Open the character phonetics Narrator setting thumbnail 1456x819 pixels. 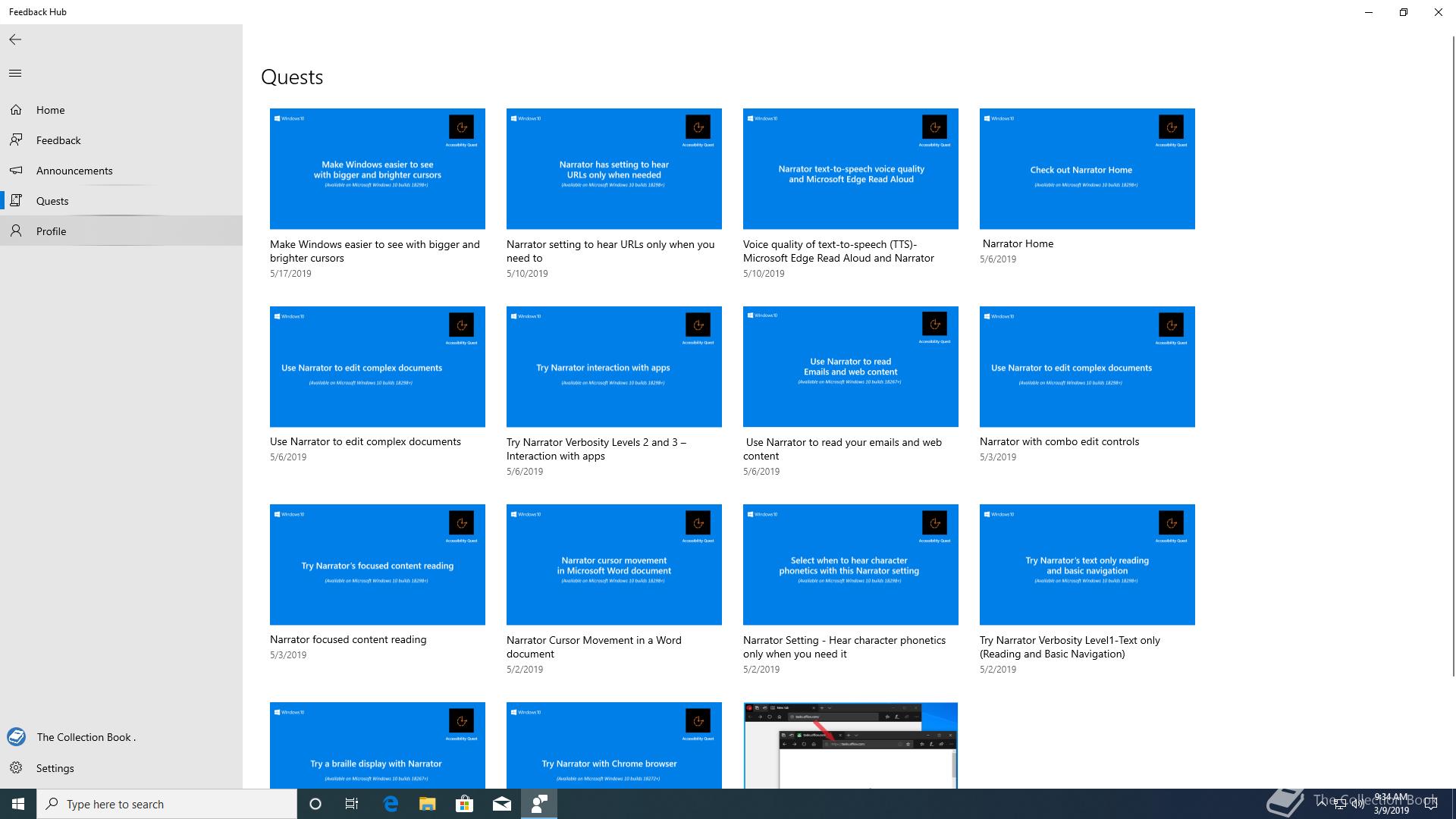[x=851, y=564]
